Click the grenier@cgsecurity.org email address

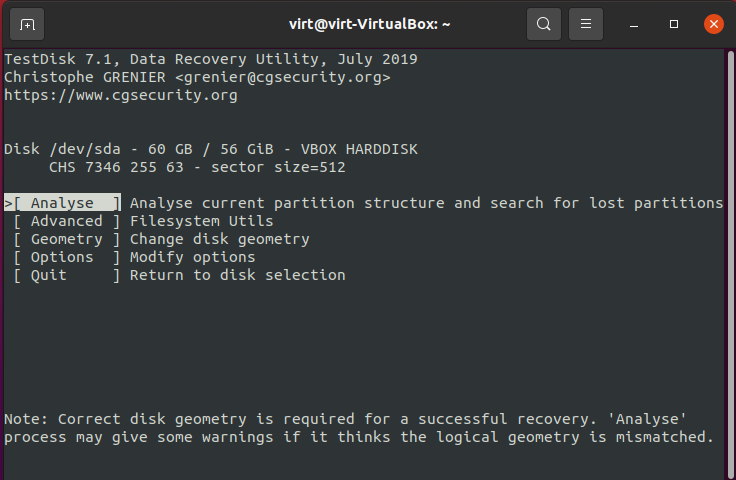pos(283,77)
